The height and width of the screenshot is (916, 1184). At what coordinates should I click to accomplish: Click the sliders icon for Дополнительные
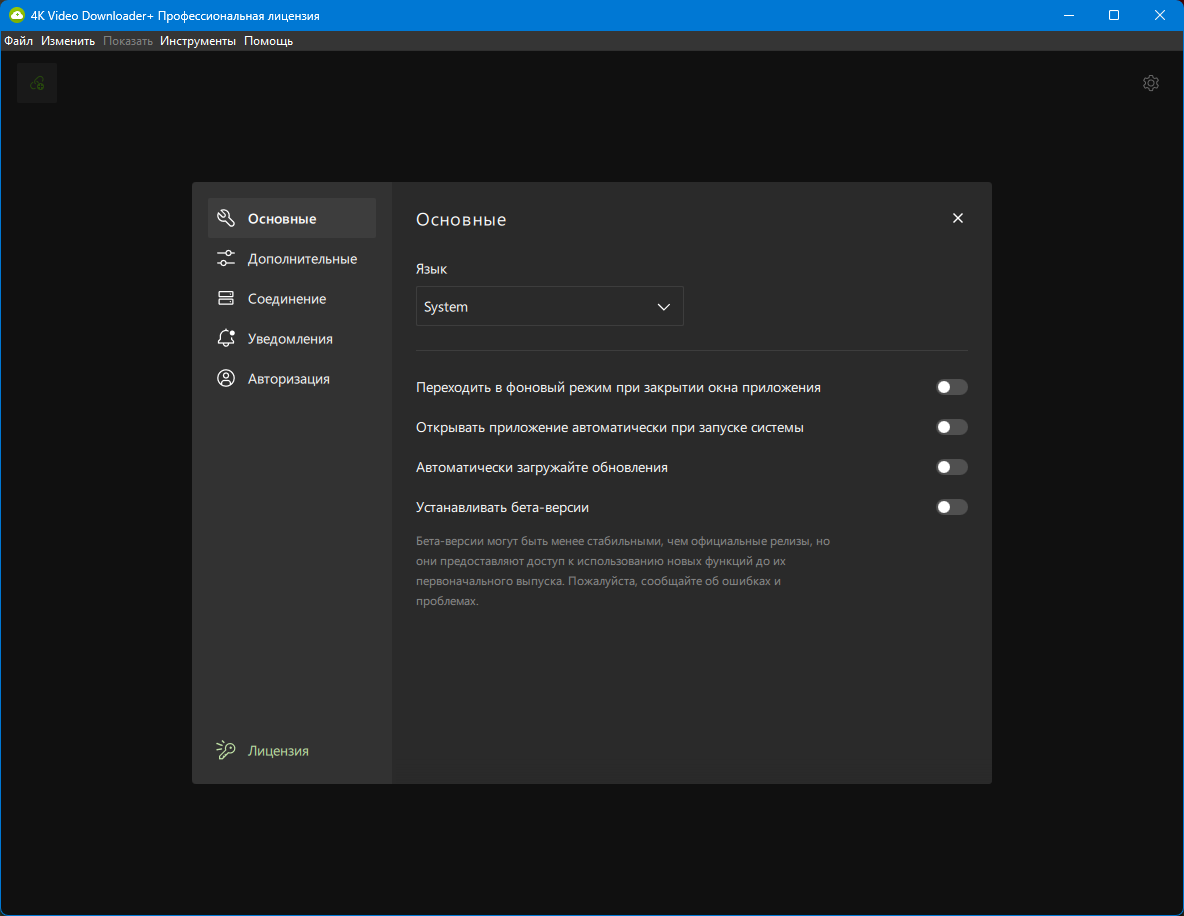[x=226, y=258]
